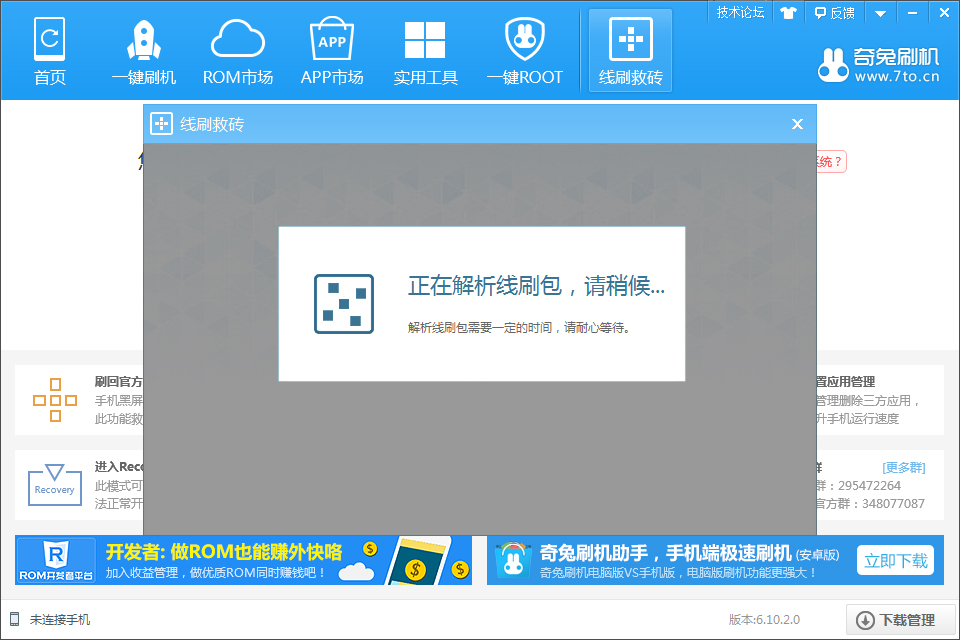Select the 实用工具 tools tab
This screenshot has height=640, width=960.
tap(426, 51)
